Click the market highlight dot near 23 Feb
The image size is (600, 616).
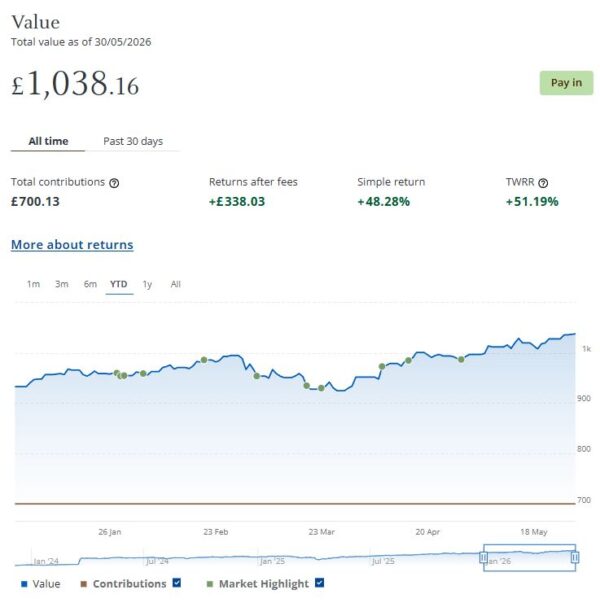point(204,360)
